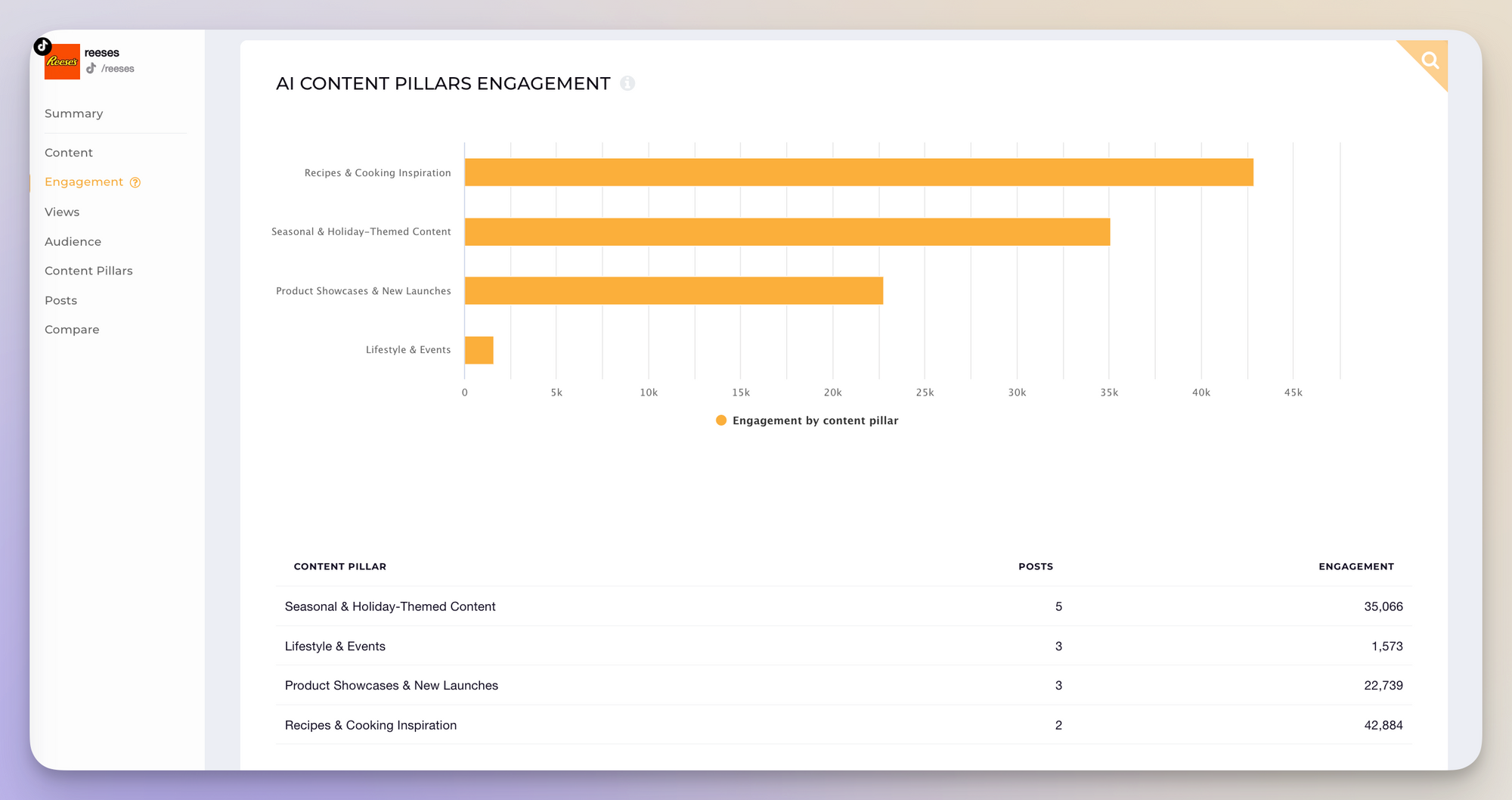The height and width of the screenshot is (800, 1512).
Task: Click the 20k x-axis tick label
Action: click(x=832, y=392)
